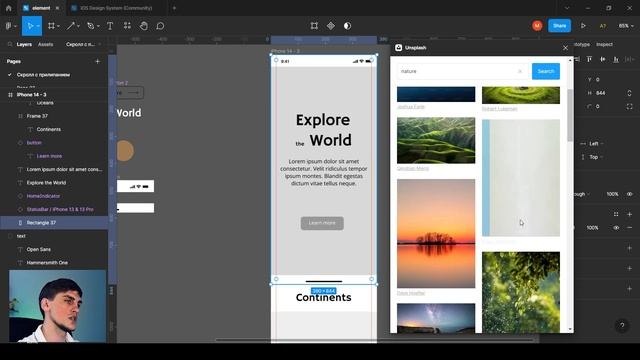
Task: Select the green hills photo
Action: click(436, 140)
